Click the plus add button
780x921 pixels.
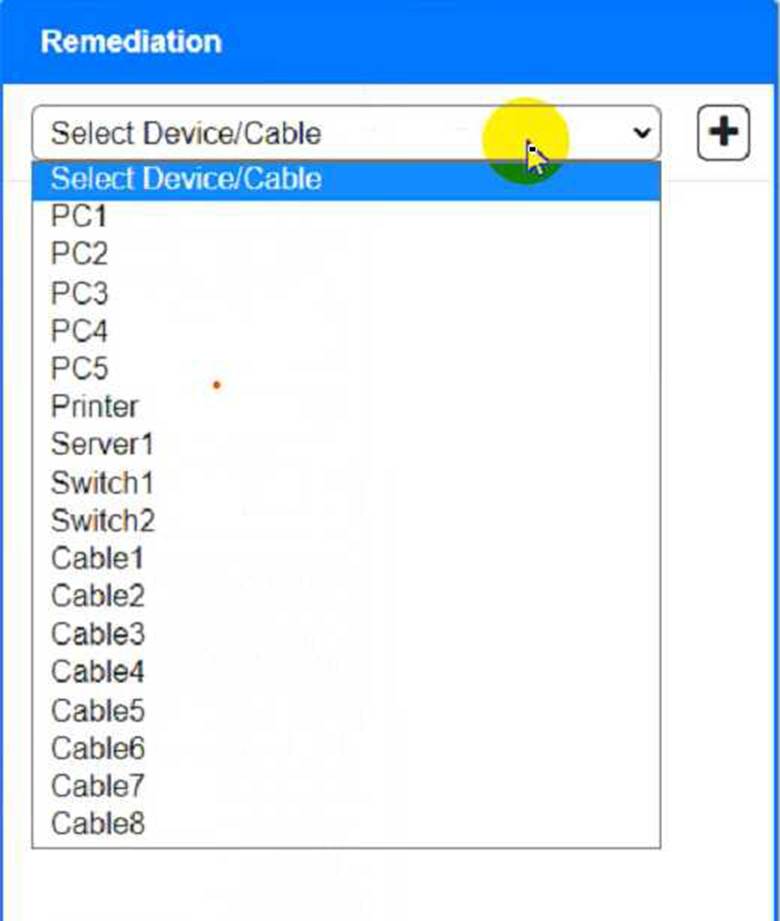point(723,133)
